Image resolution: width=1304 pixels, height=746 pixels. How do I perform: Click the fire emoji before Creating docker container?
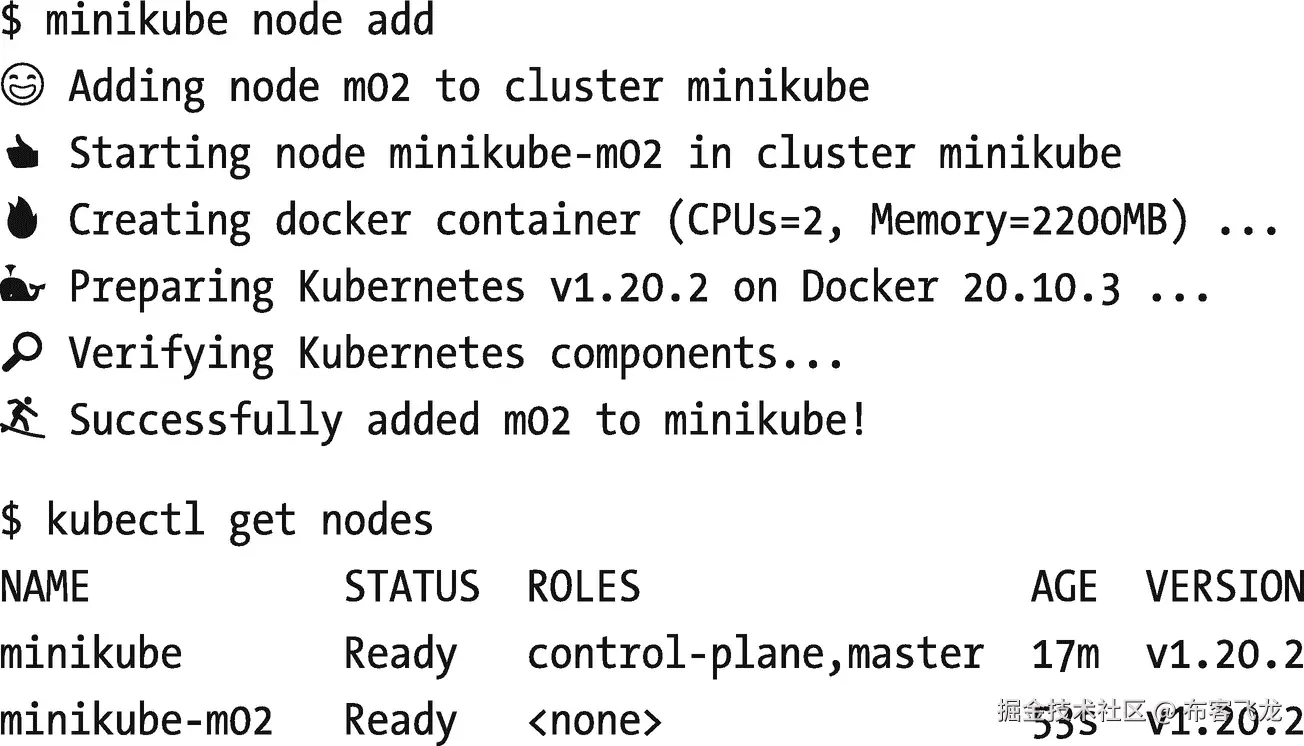21,219
